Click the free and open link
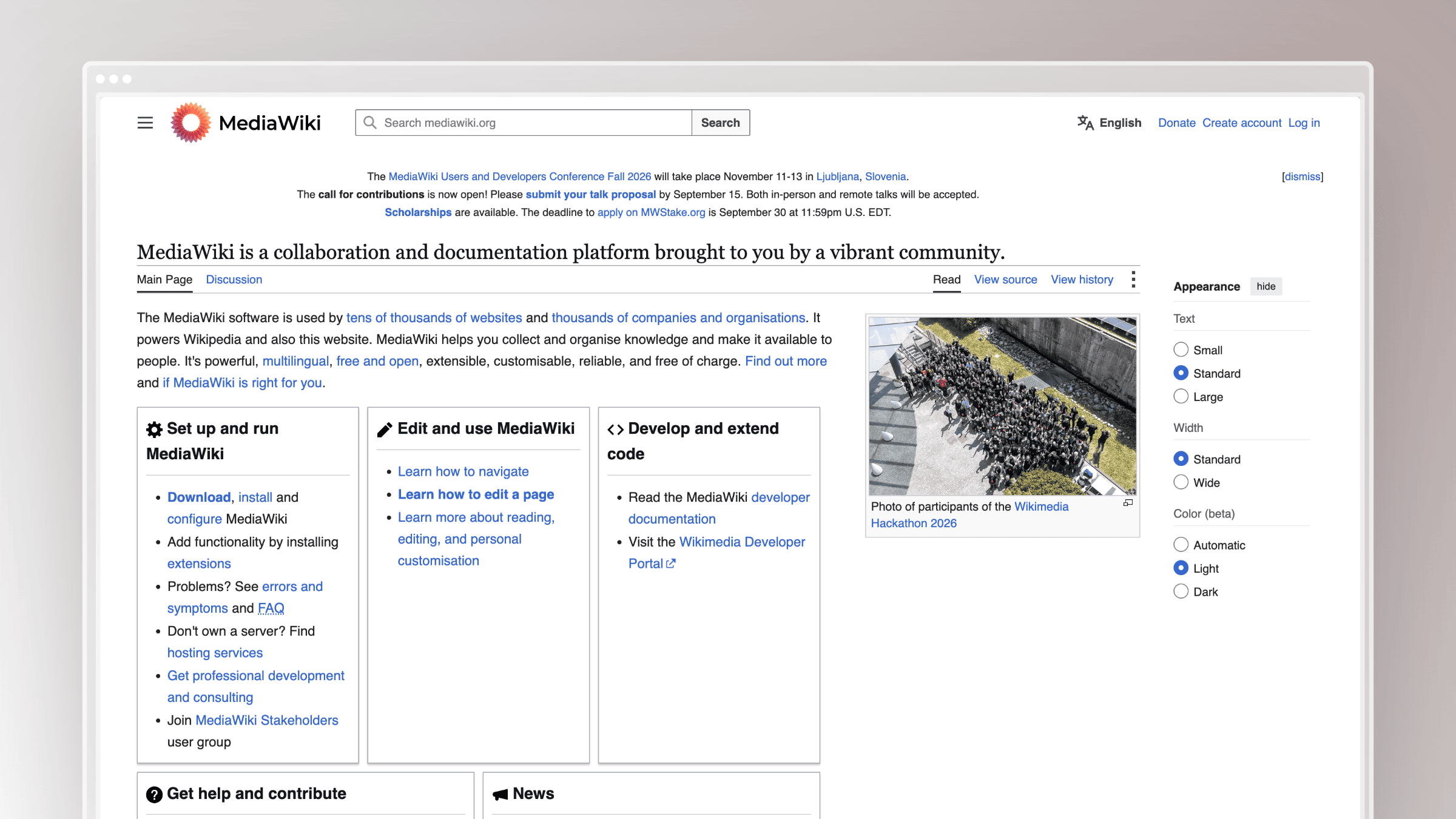Viewport: 1456px width, 819px height. click(x=377, y=362)
